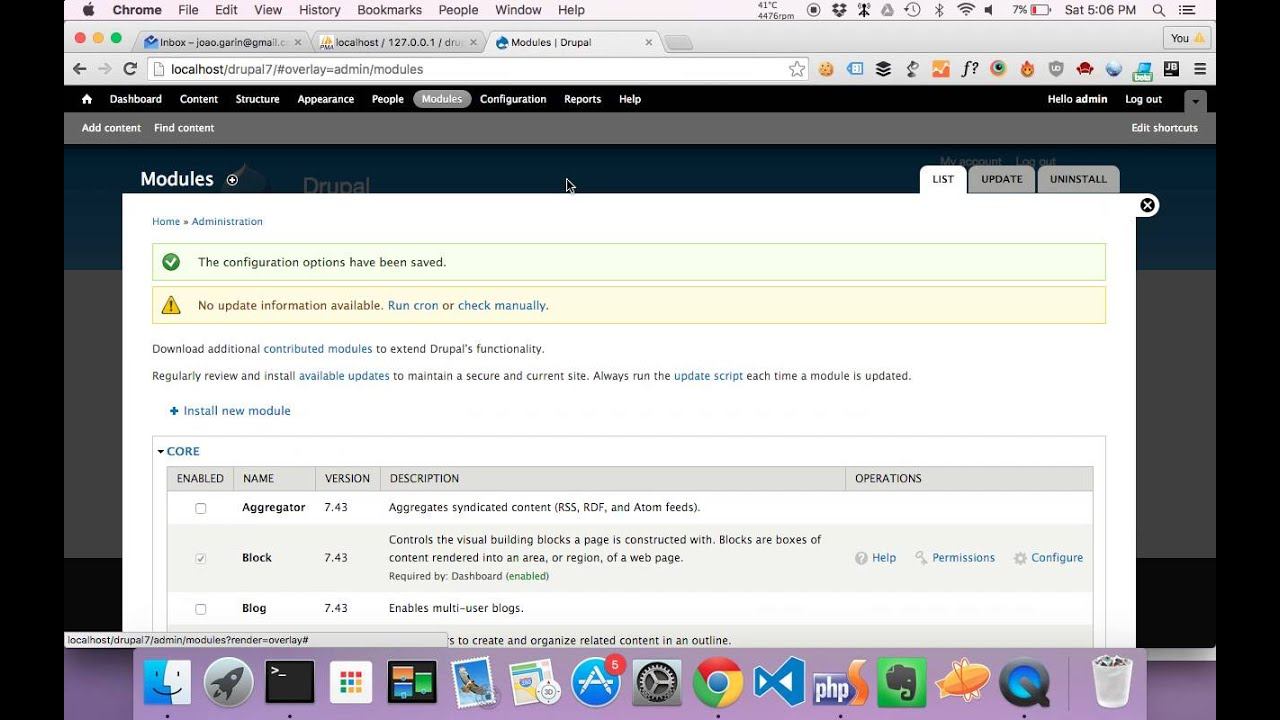Screen dimensions: 1280x720
Task: Open Visual Studio Code from the dock
Action: 780,682
